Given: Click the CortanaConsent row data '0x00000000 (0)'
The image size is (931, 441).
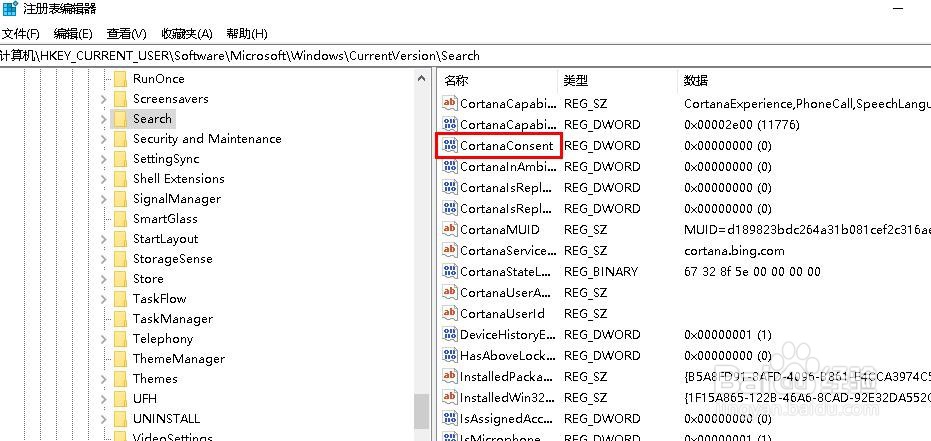Looking at the screenshot, I should tap(728, 145).
